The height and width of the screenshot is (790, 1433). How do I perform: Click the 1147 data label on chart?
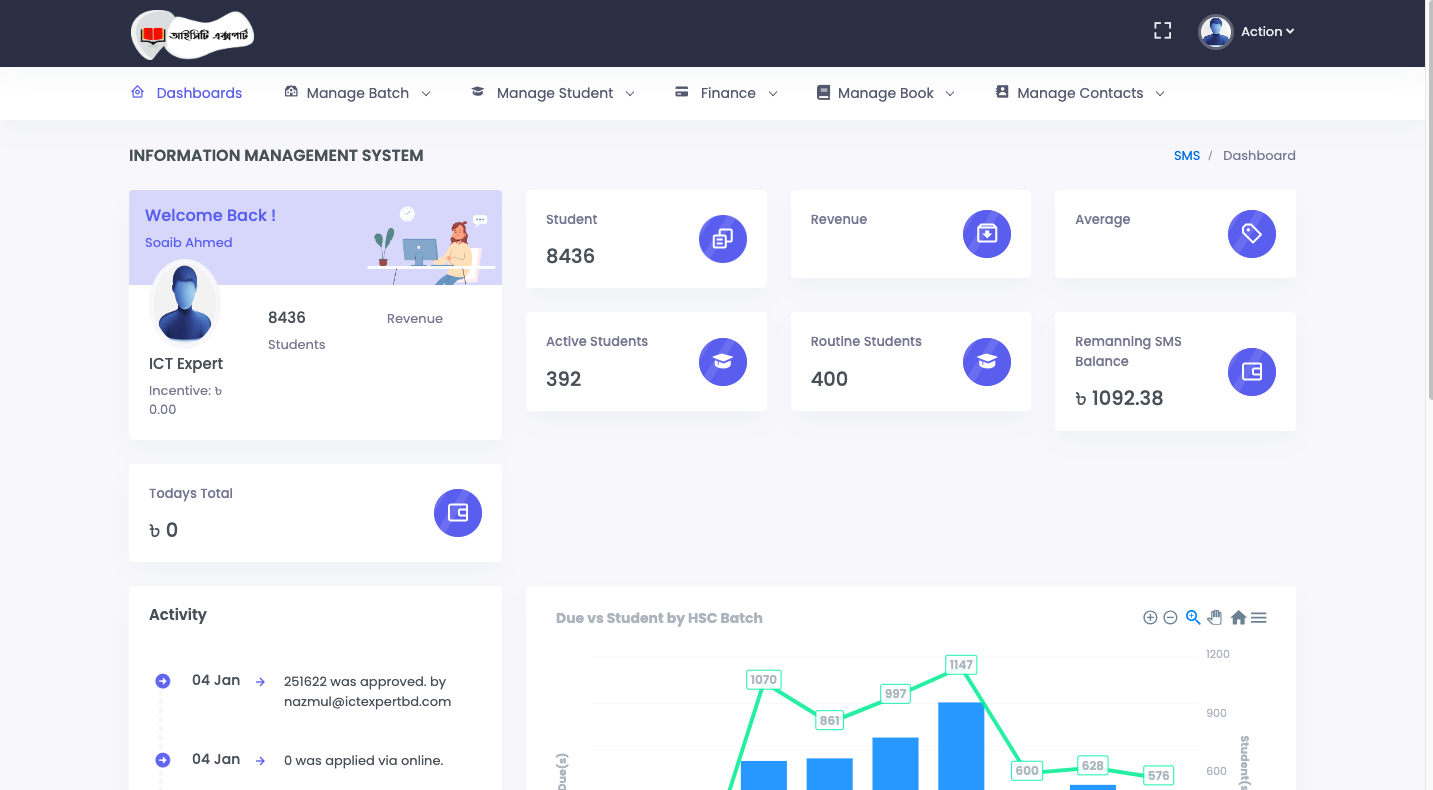click(961, 664)
